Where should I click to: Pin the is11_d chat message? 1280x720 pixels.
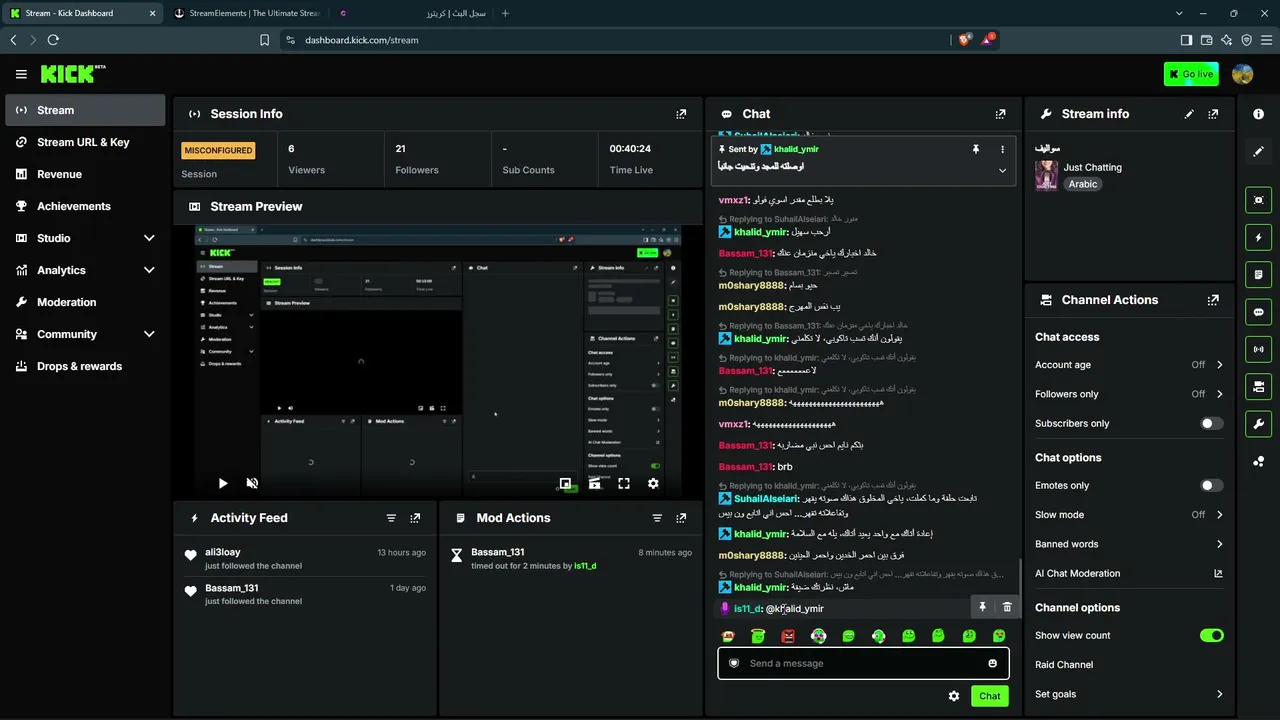pyautogui.click(x=982, y=607)
